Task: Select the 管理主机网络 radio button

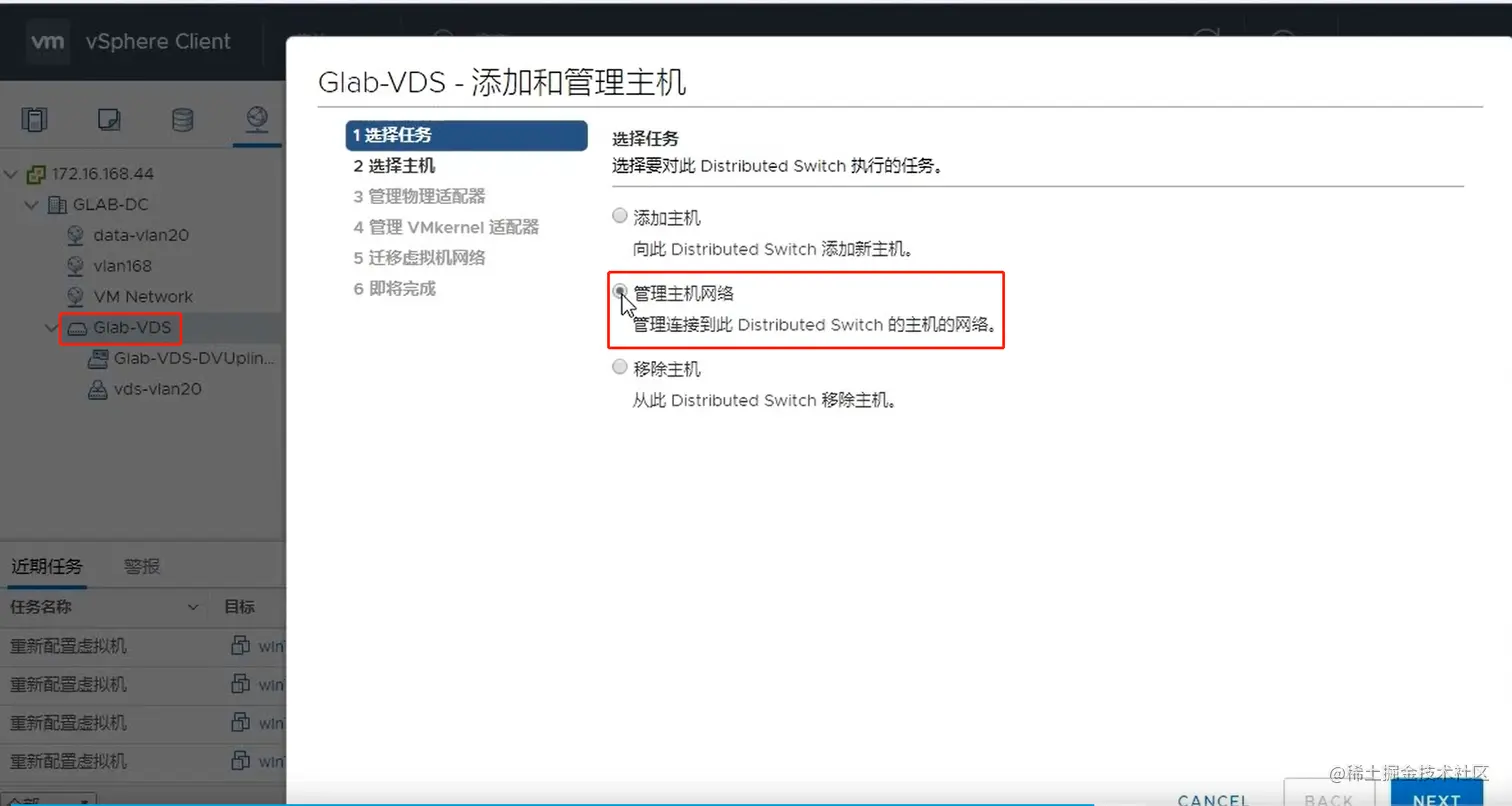Action: coord(620,292)
